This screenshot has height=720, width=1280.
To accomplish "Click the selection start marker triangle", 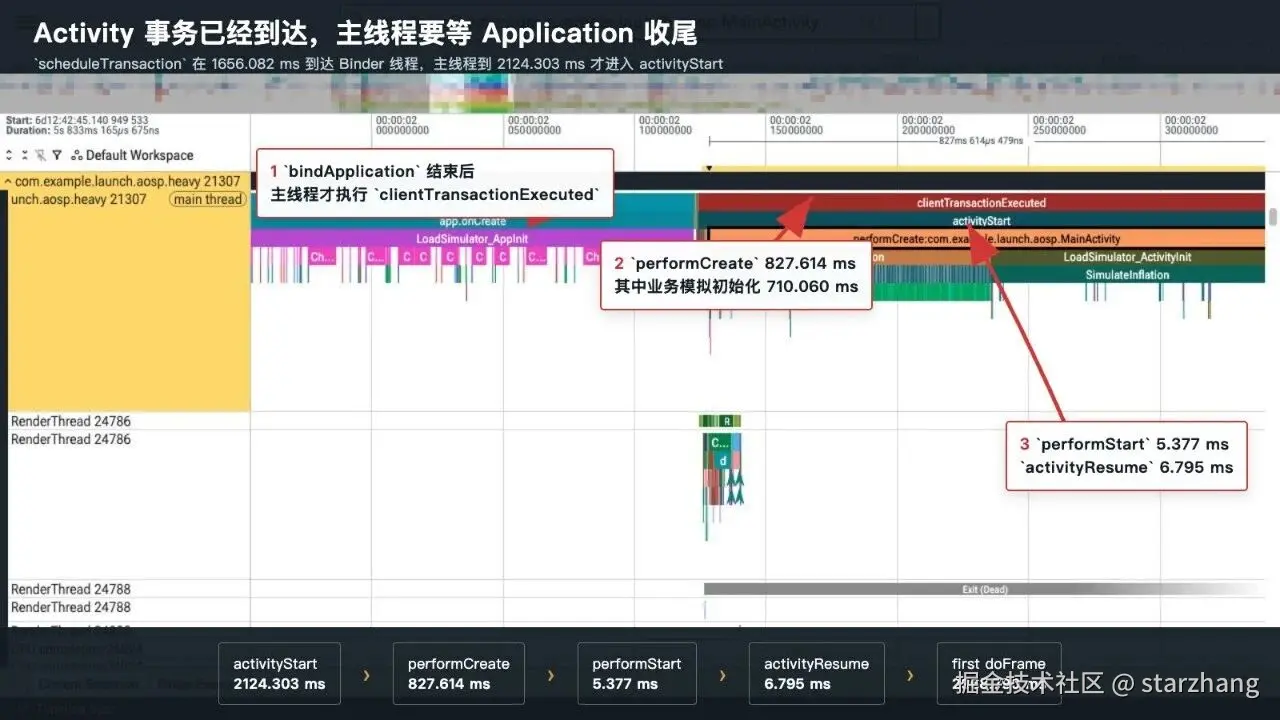I will (709, 168).
